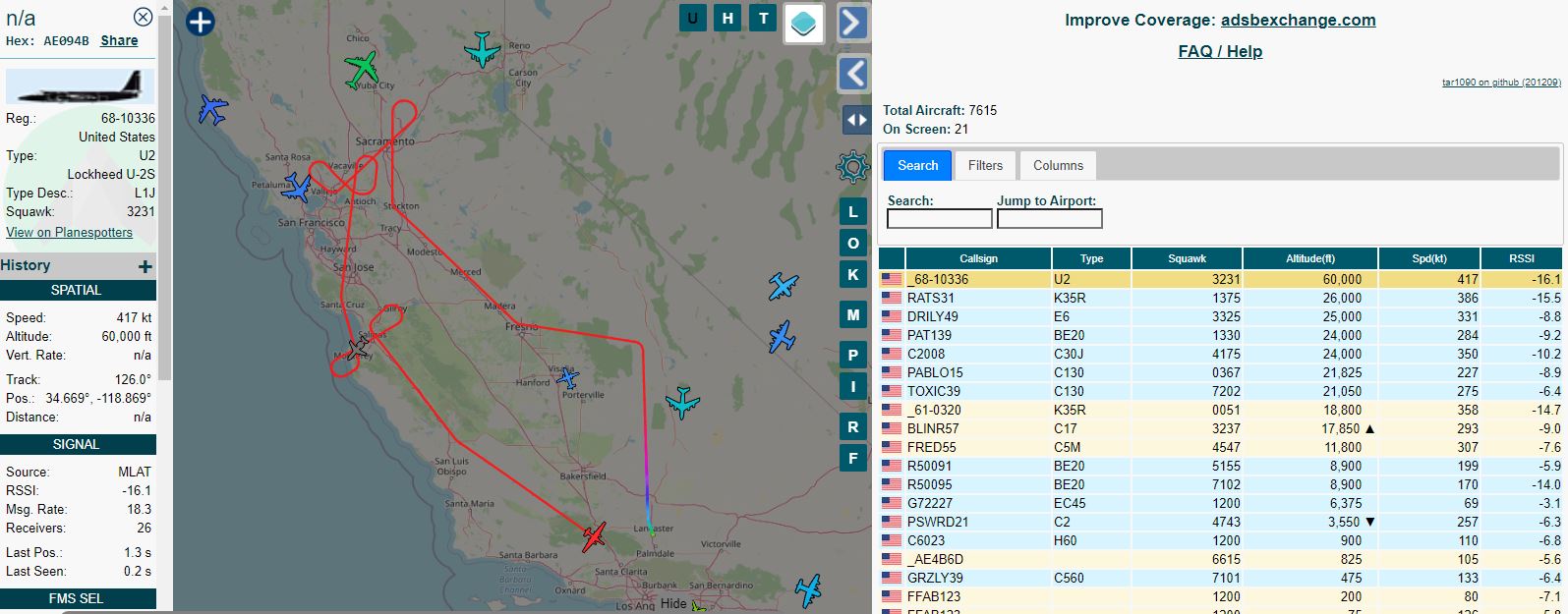1568x614 pixels.
Task: Expand History section with plus icon
Action: pos(145,266)
